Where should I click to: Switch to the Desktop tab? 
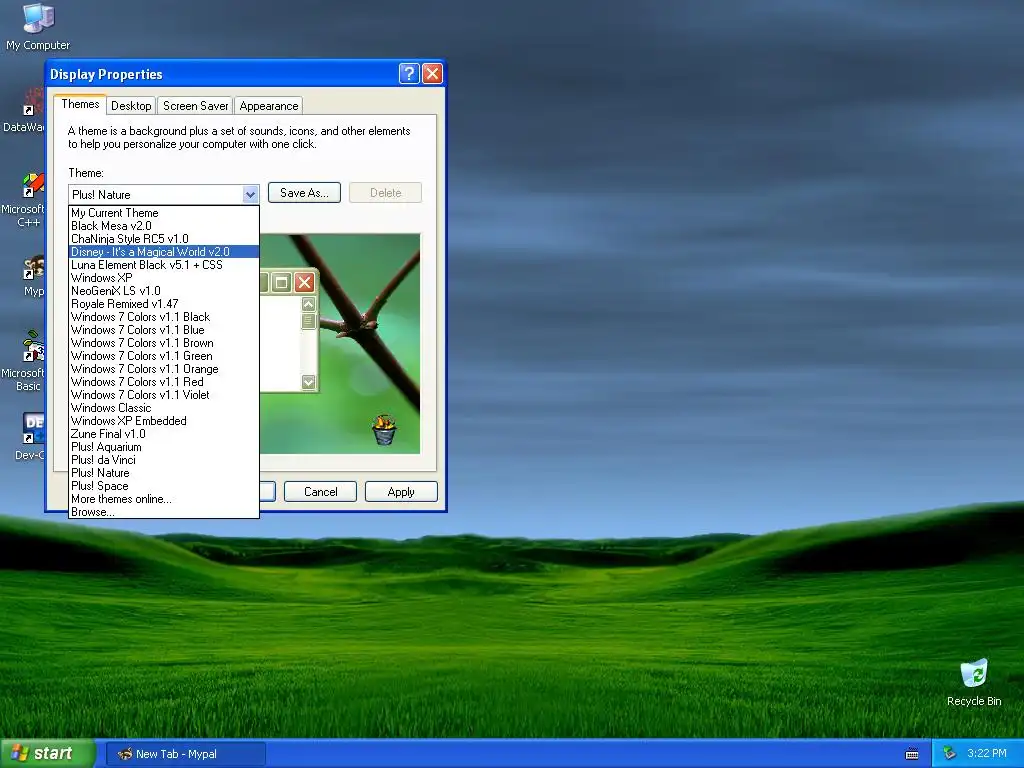[131, 106]
